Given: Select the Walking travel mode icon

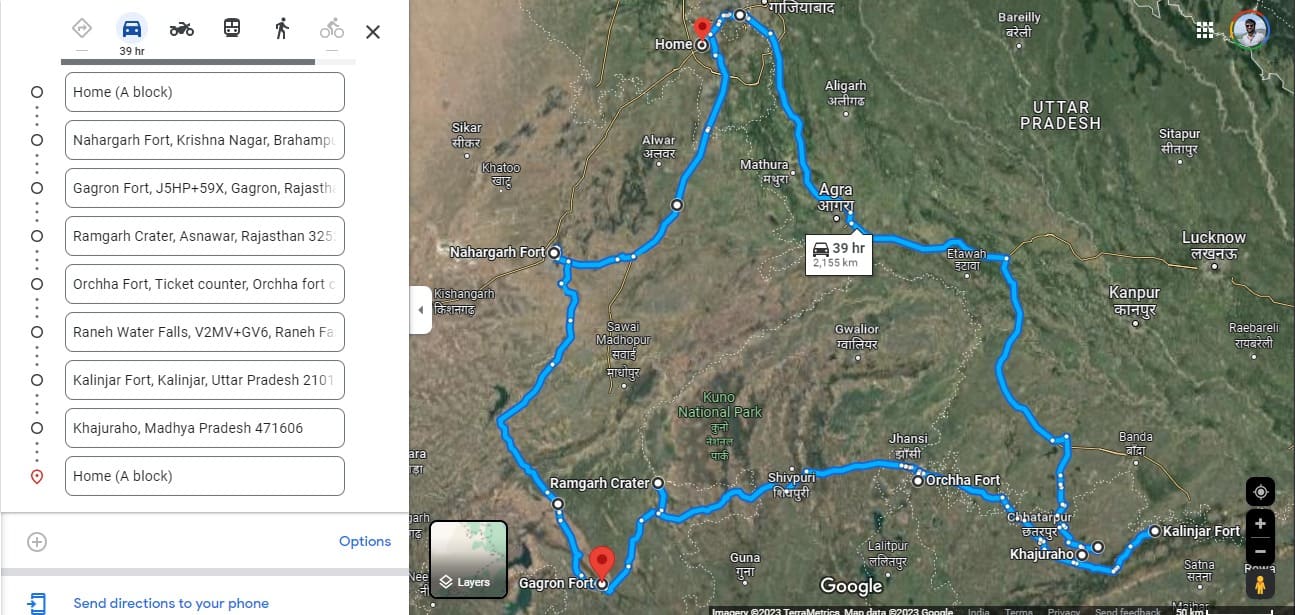Looking at the screenshot, I should (x=282, y=29).
